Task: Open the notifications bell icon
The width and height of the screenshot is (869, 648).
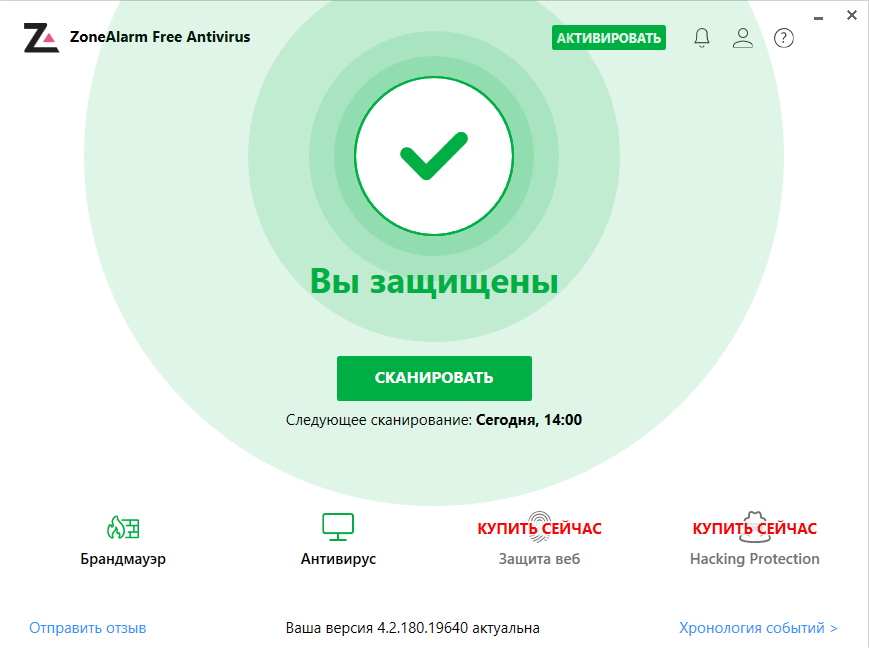Action: point(702,38)
